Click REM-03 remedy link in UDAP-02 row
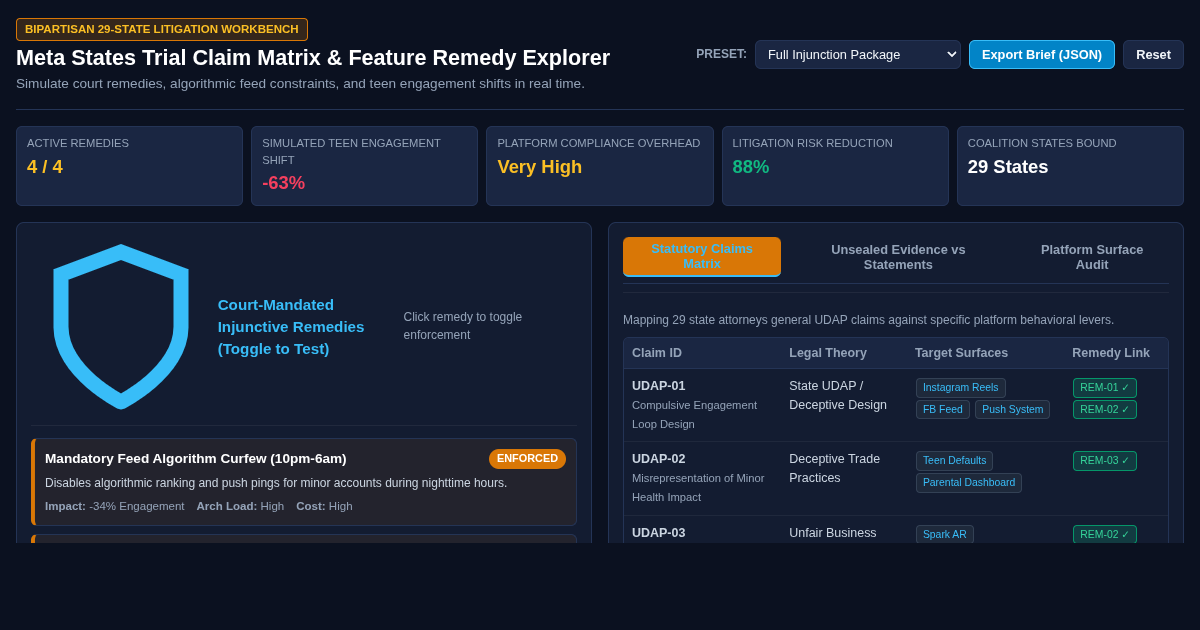The height and width of the screenshot is (630, 1200). point(1105,461)
